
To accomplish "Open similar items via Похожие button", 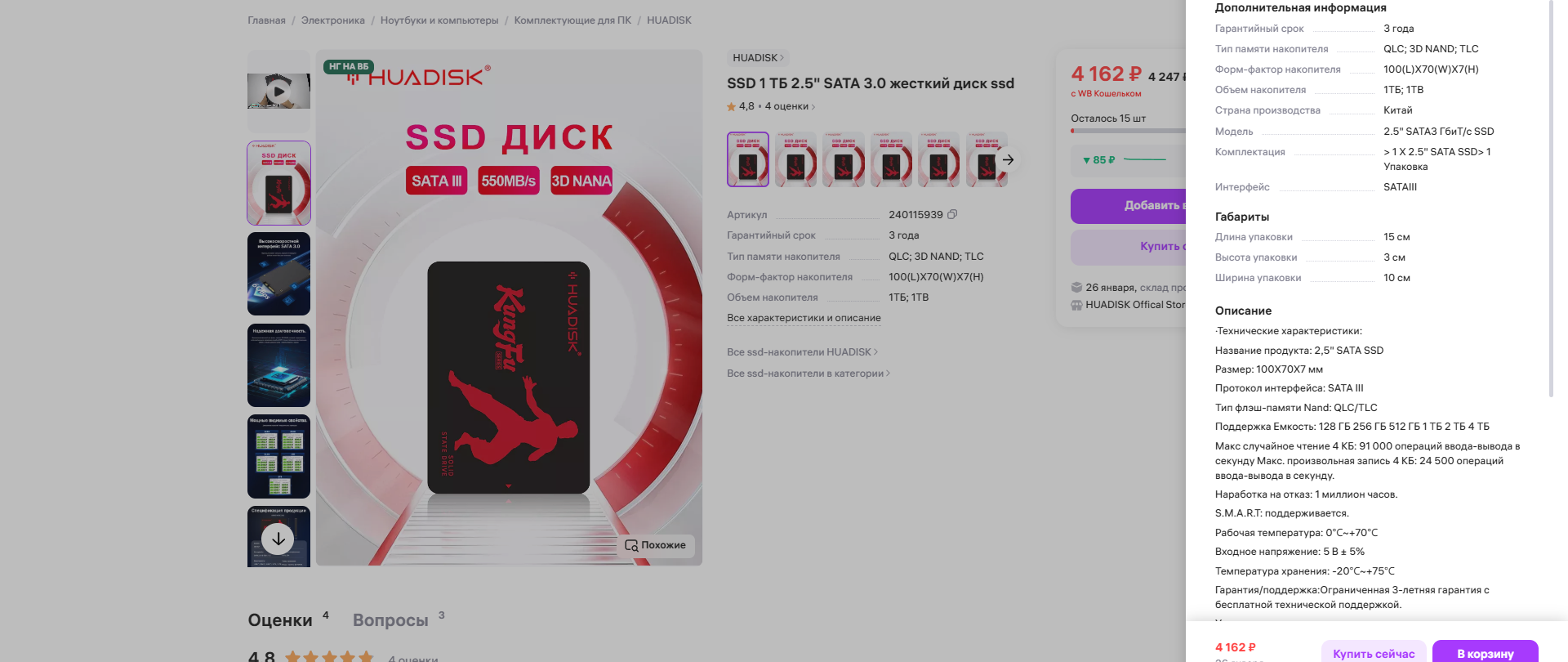I will pyautogui.click(x=656, y=545).
